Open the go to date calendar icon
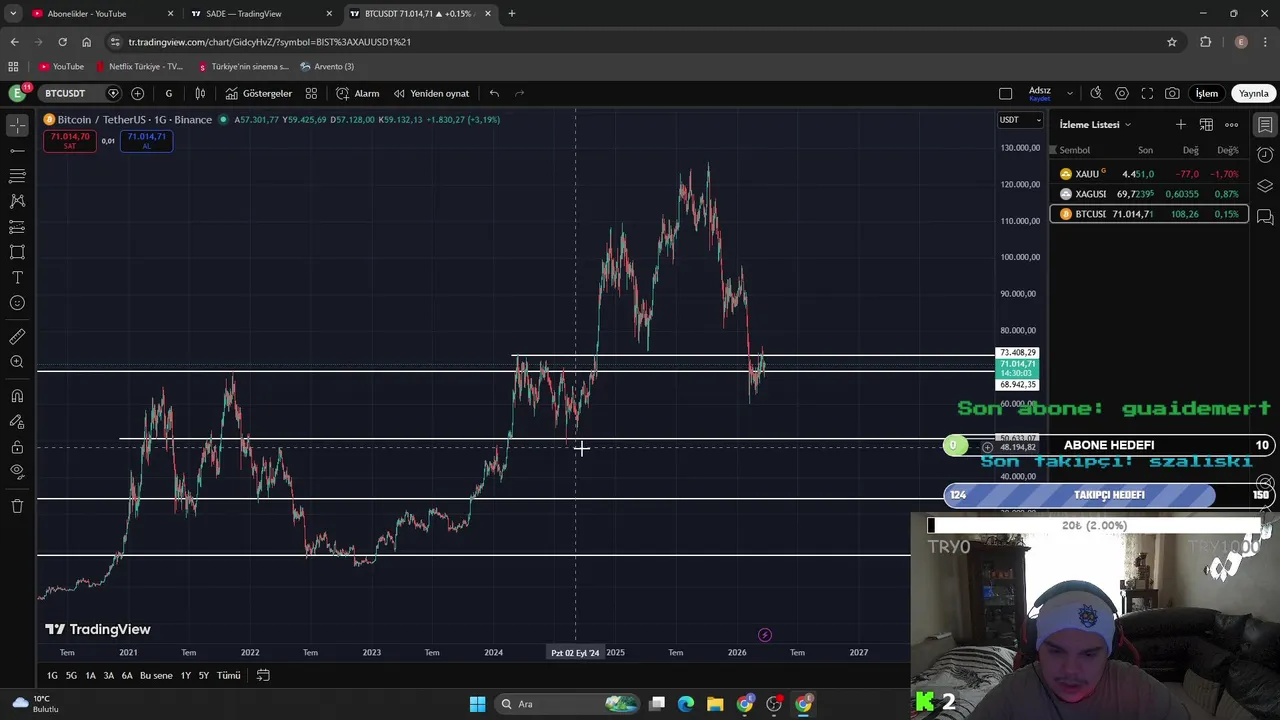 (263, 675)
